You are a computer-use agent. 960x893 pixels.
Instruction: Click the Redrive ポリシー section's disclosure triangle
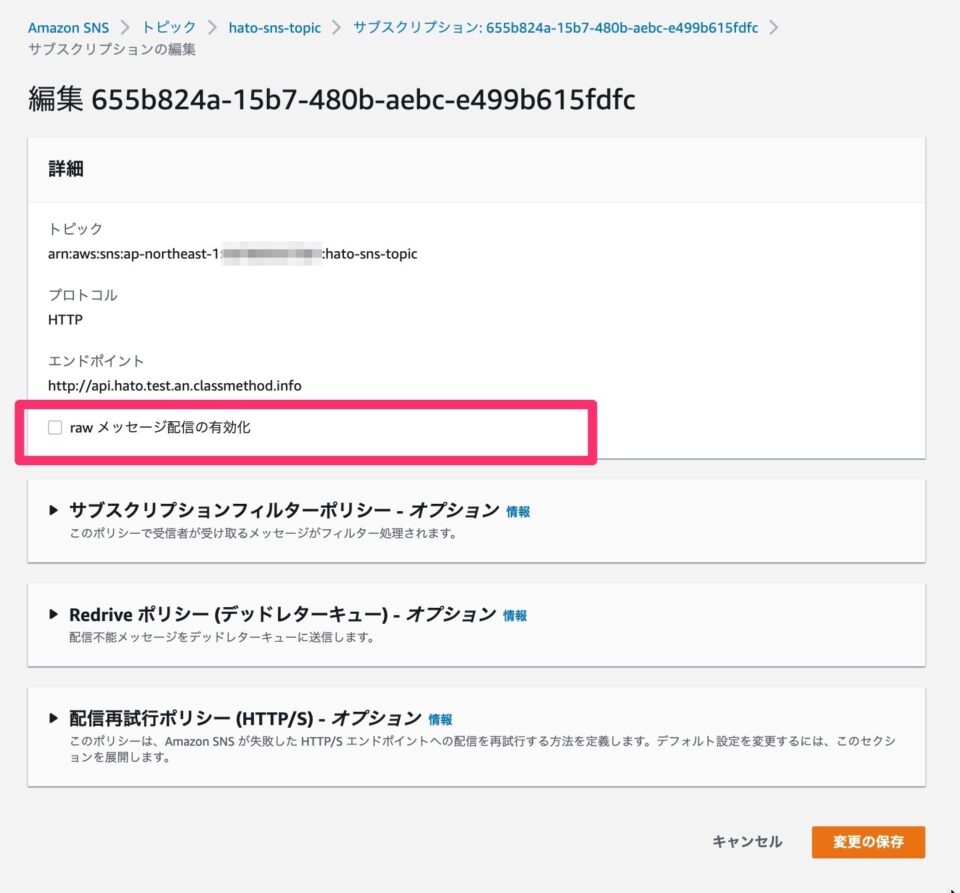tap(51, 614)
